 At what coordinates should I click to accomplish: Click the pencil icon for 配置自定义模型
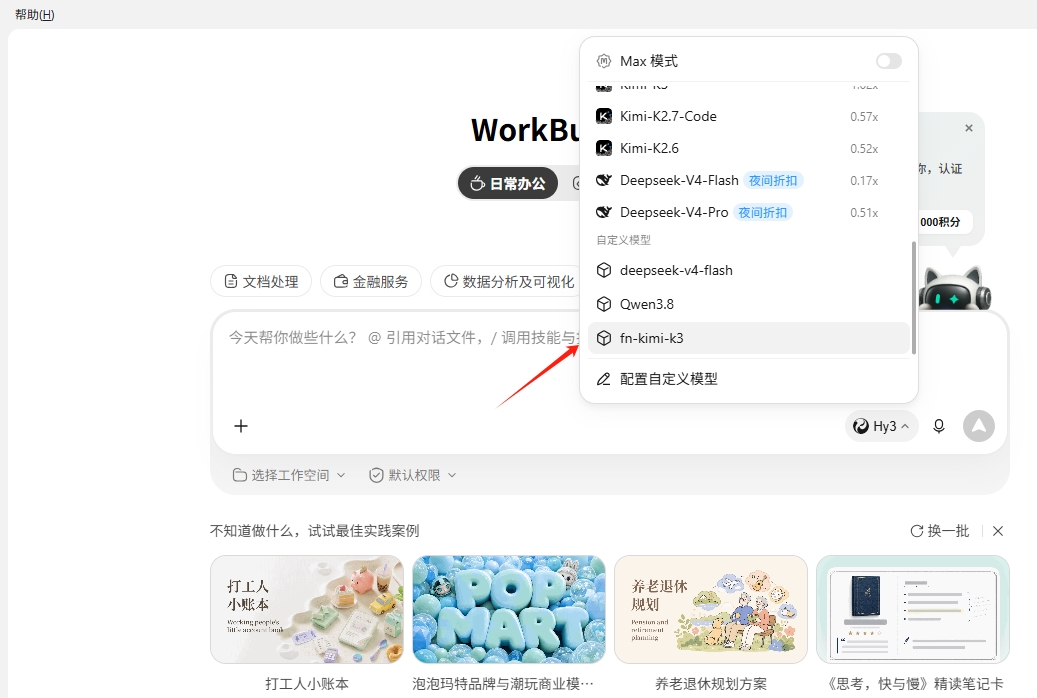click(x=603, y=379)
